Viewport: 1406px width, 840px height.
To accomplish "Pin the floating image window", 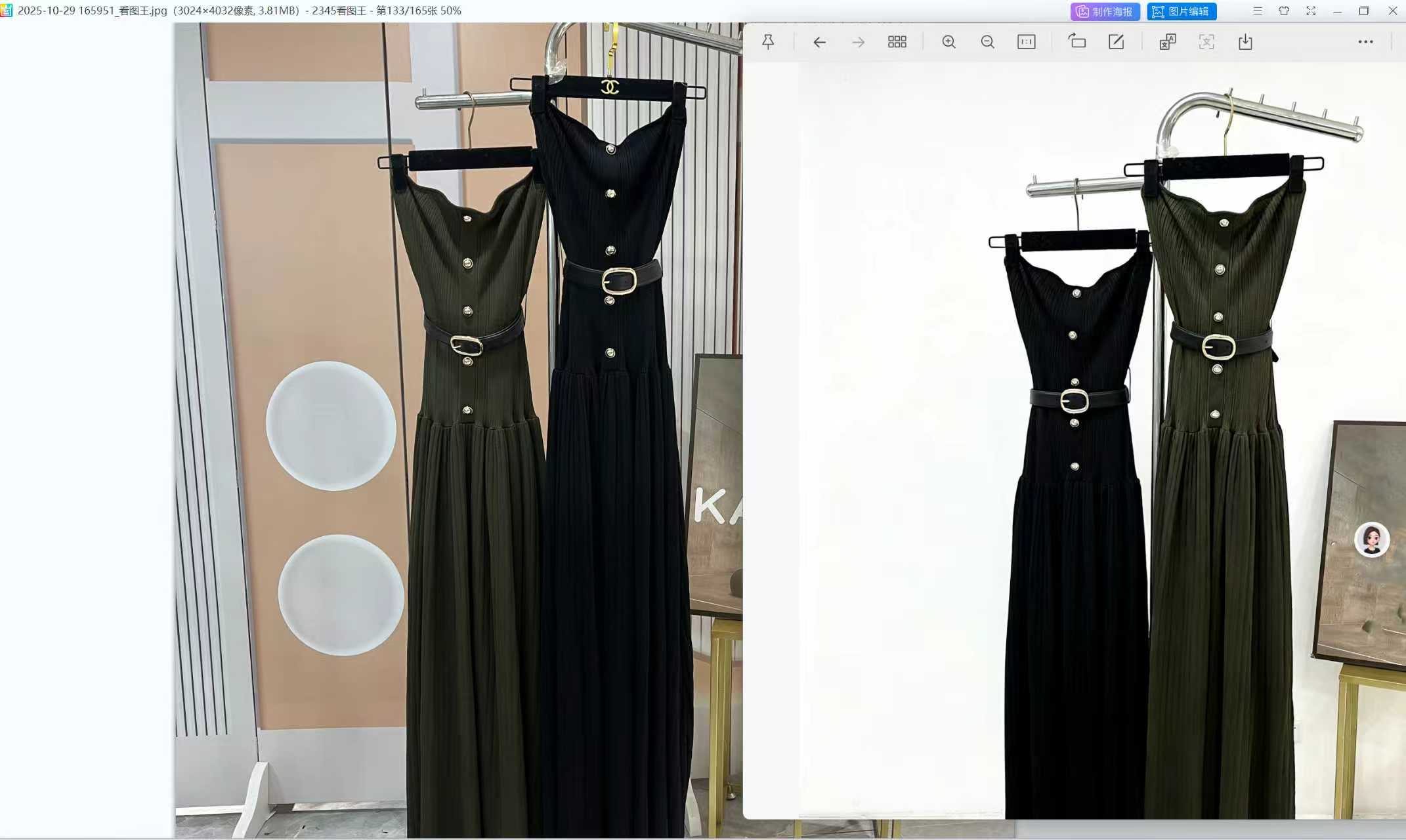I will [768, 42].
